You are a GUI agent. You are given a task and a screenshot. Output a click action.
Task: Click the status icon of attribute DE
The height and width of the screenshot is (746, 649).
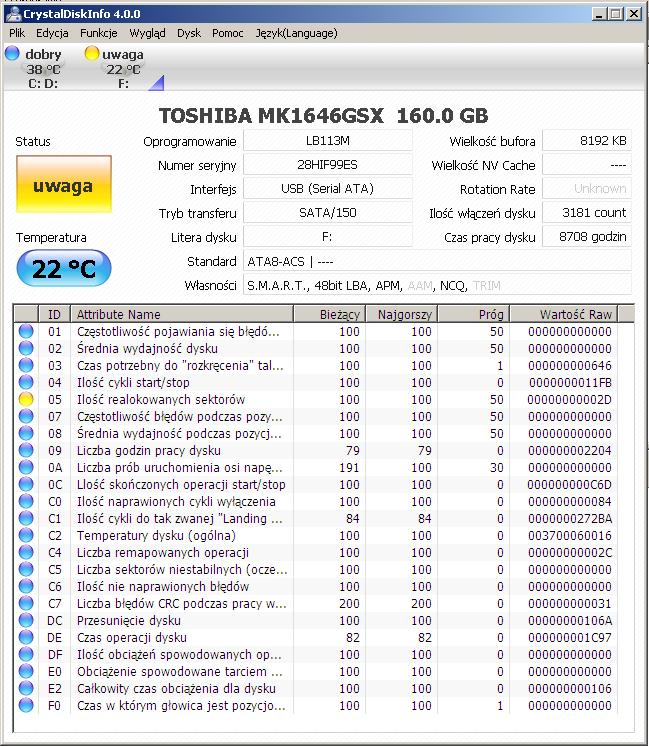(26, 638)
